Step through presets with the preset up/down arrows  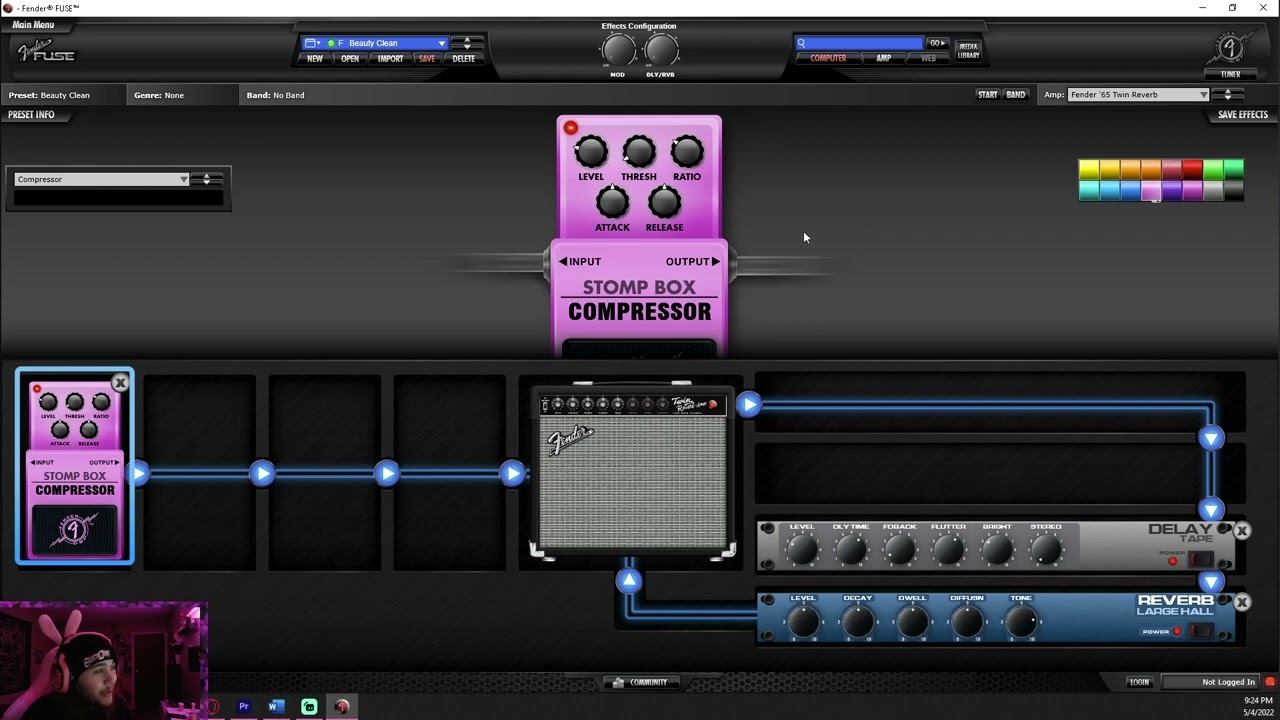tap(466, 43)
